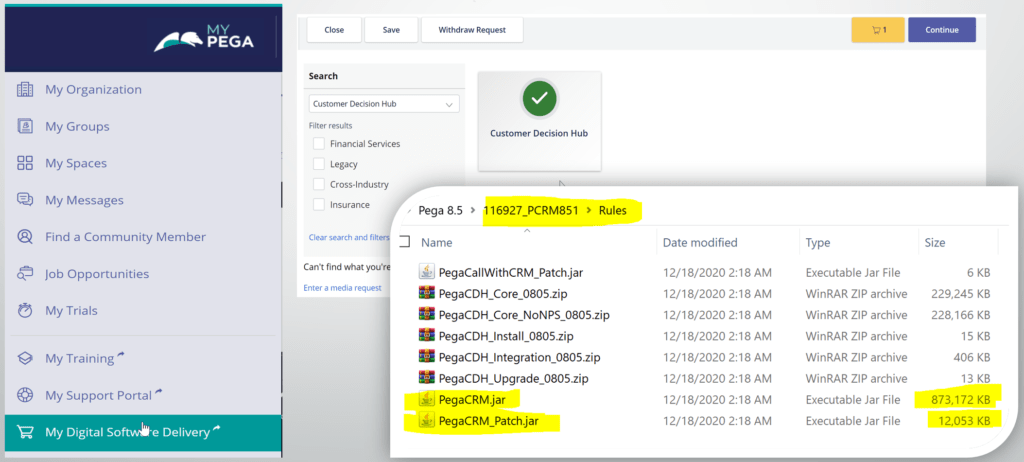Click the Close button
The height and width of the screenshot is (462, 1024).
coord(334,30)
